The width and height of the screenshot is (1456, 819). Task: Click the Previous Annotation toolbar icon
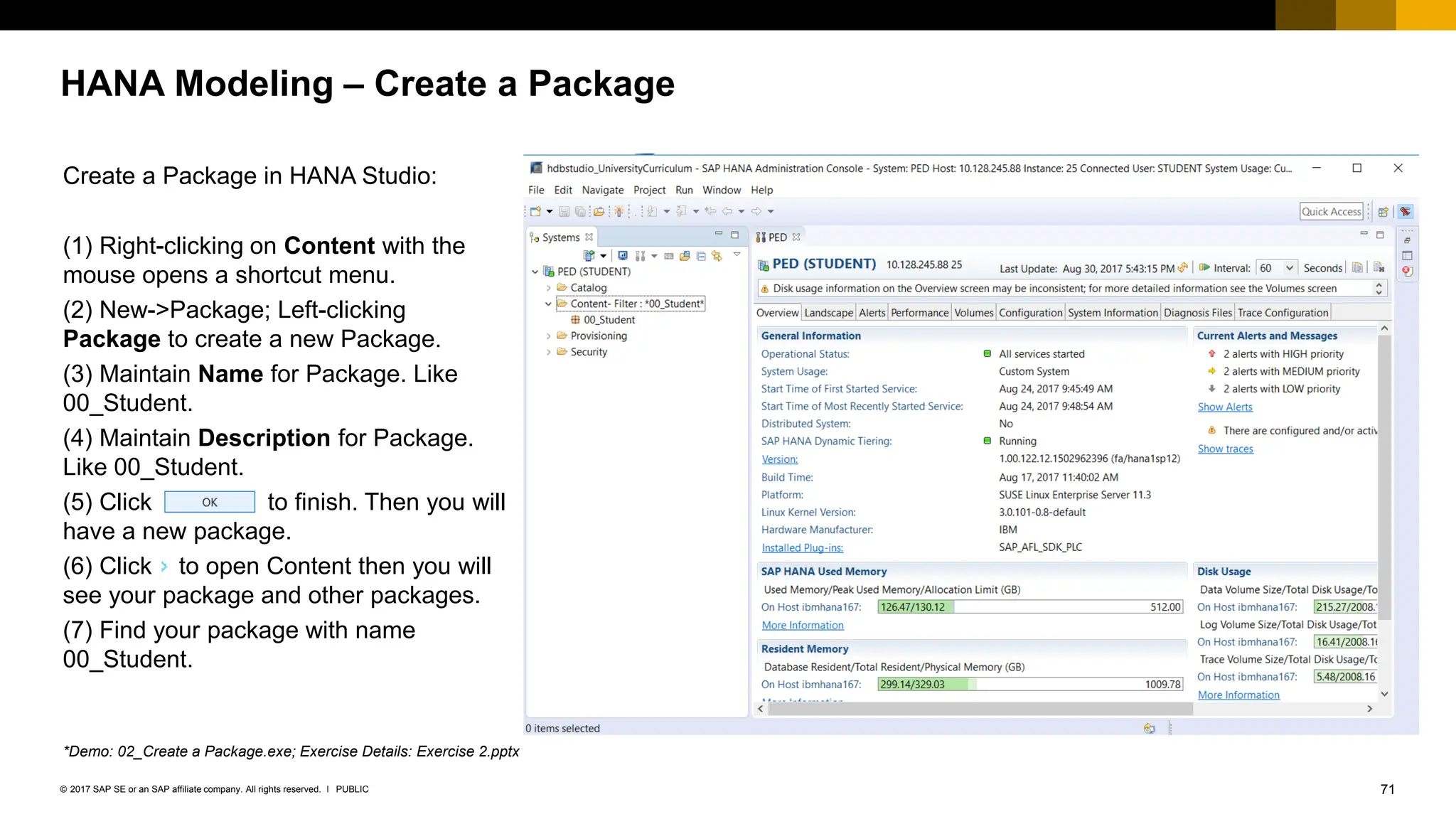point(681,211)
